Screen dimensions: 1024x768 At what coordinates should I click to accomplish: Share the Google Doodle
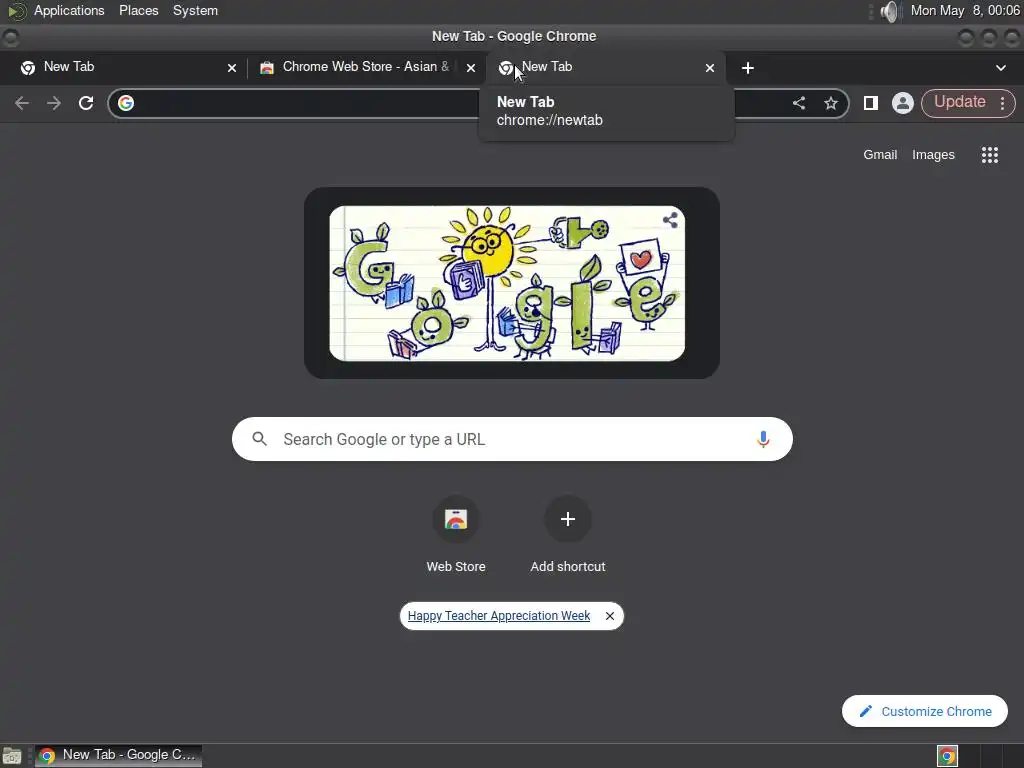tap(670, 220)
